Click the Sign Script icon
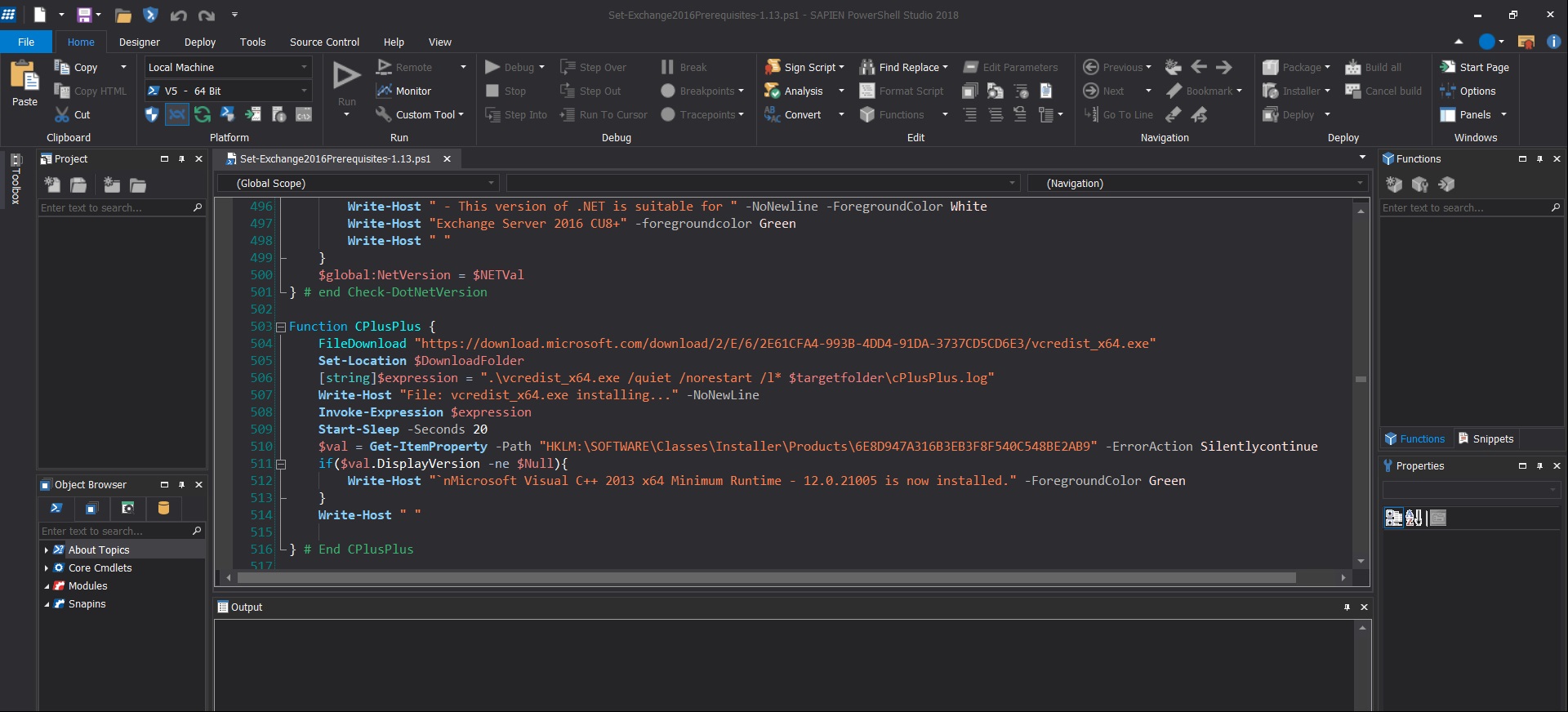Screen dimensions: 1568x712 coord(773,67)
